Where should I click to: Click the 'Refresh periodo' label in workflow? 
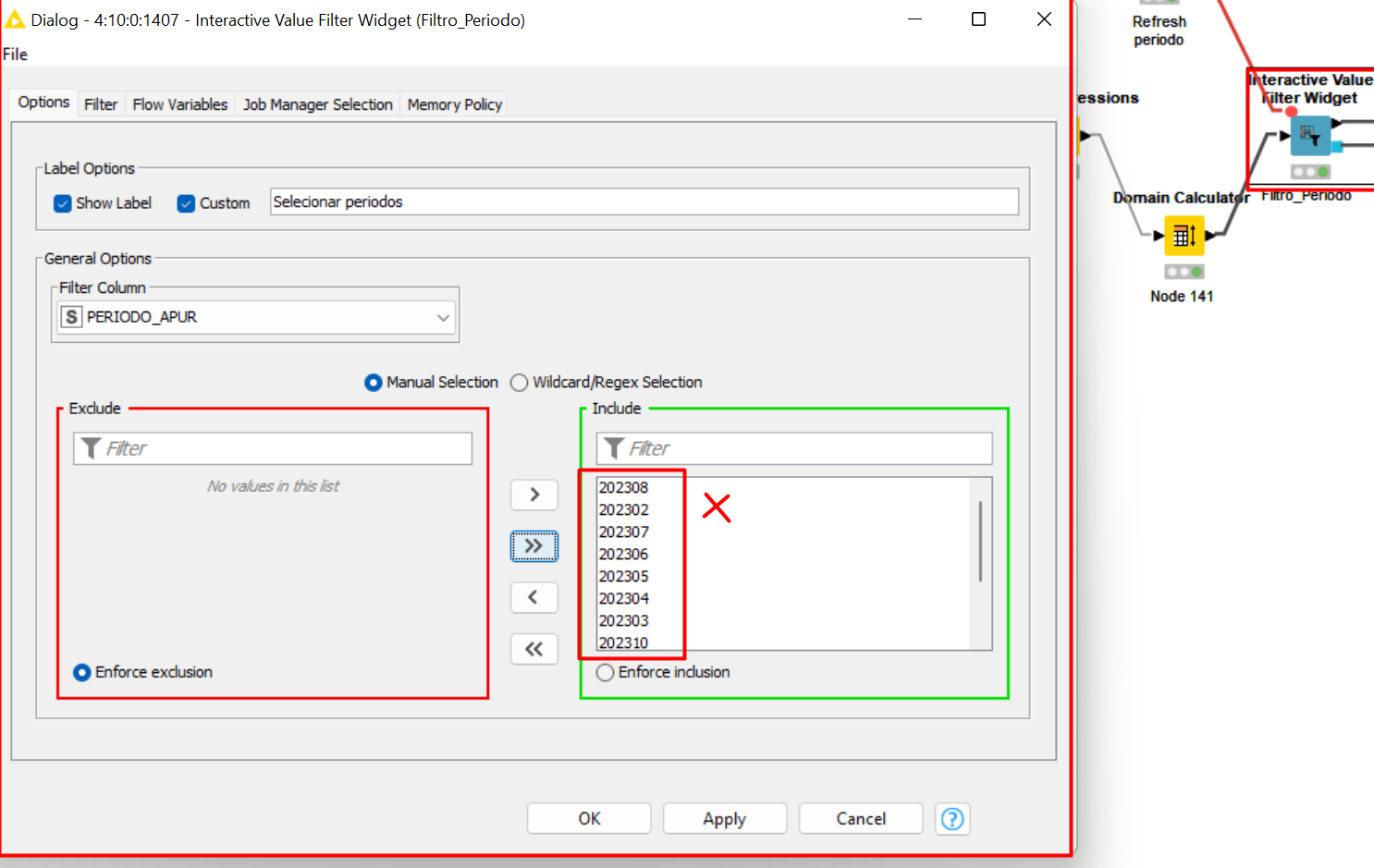pos(1159,31)
